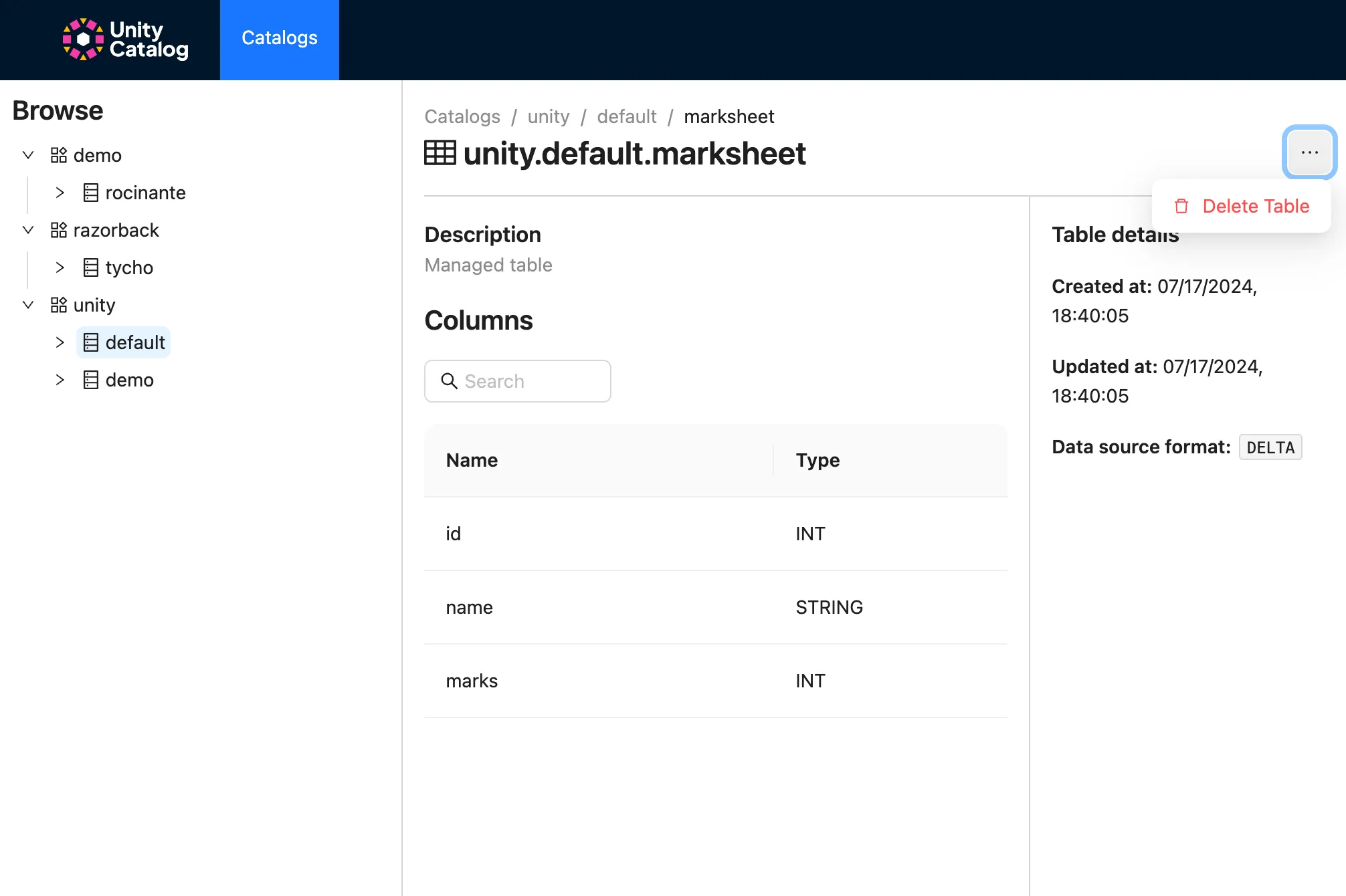1346x896 pixels.
Task: Expand the tycho schema node
Action: [60, 267]
